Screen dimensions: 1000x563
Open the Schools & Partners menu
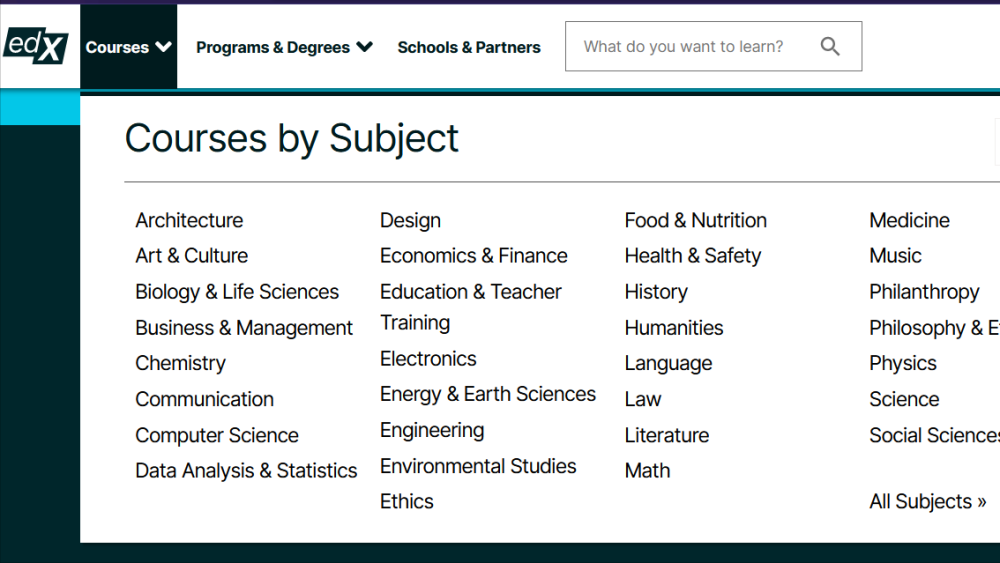469,47
